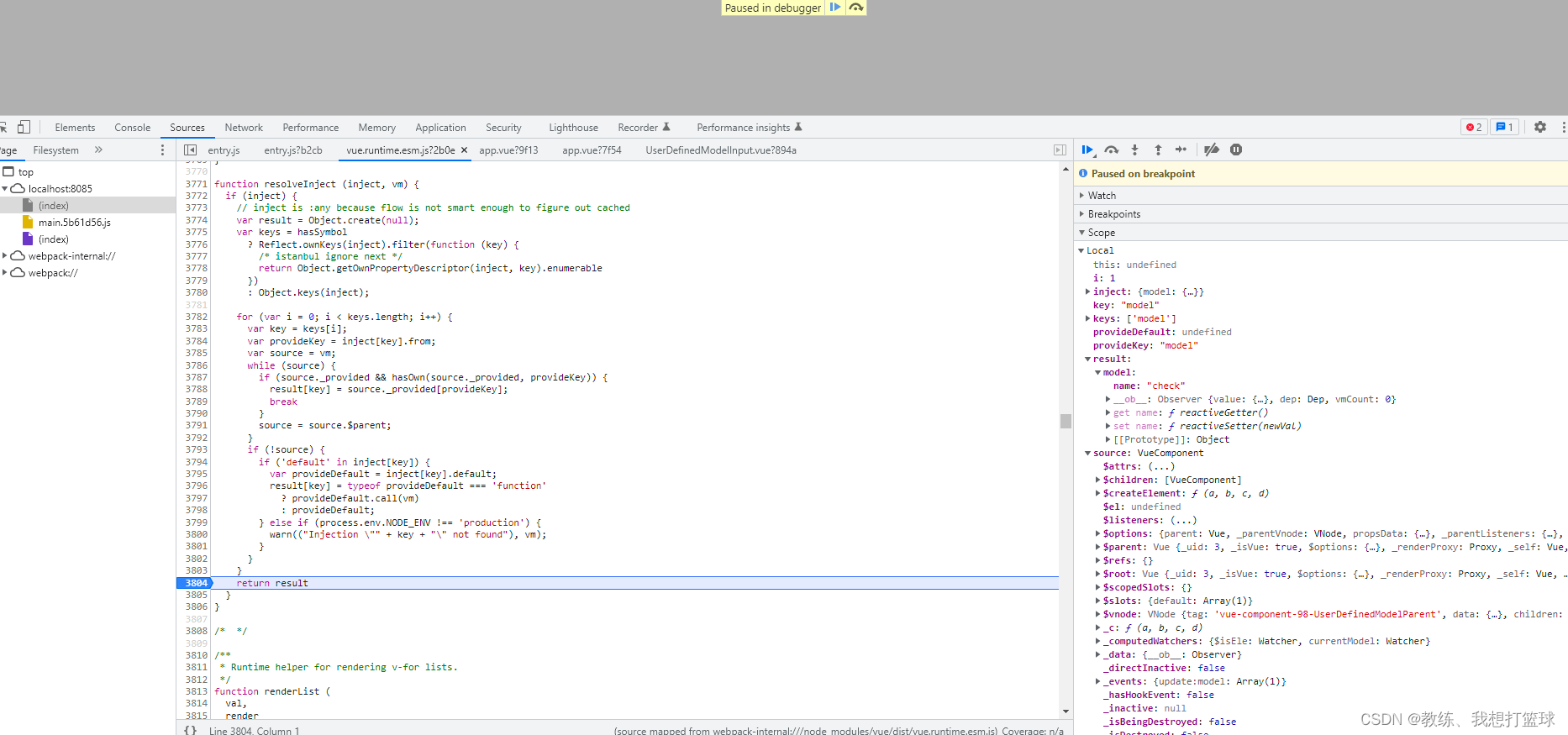Expand the _computedWatchers property
The height and width of the screenshot is (735, 1568).
tap(1098, 641)
